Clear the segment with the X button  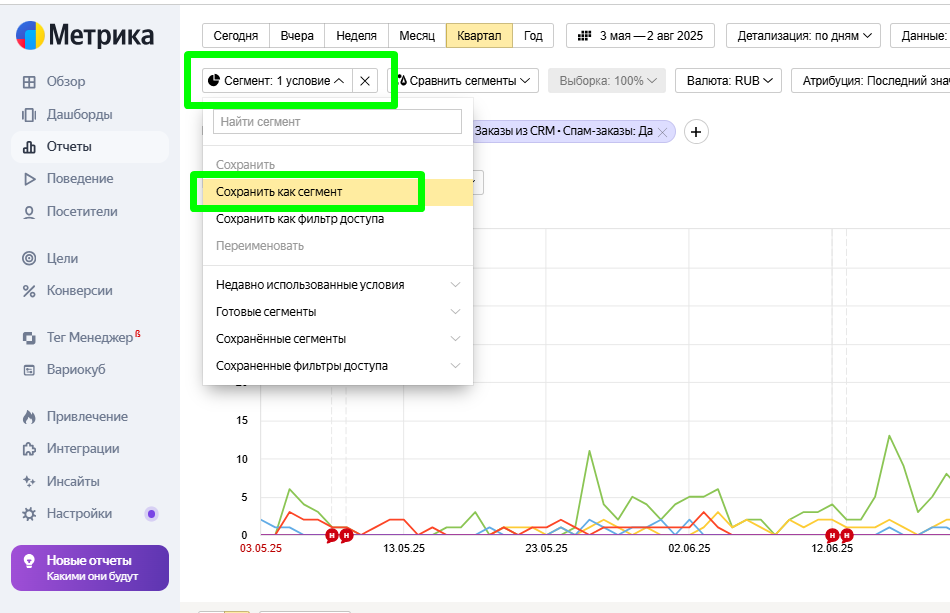click(x=365, y=81)
